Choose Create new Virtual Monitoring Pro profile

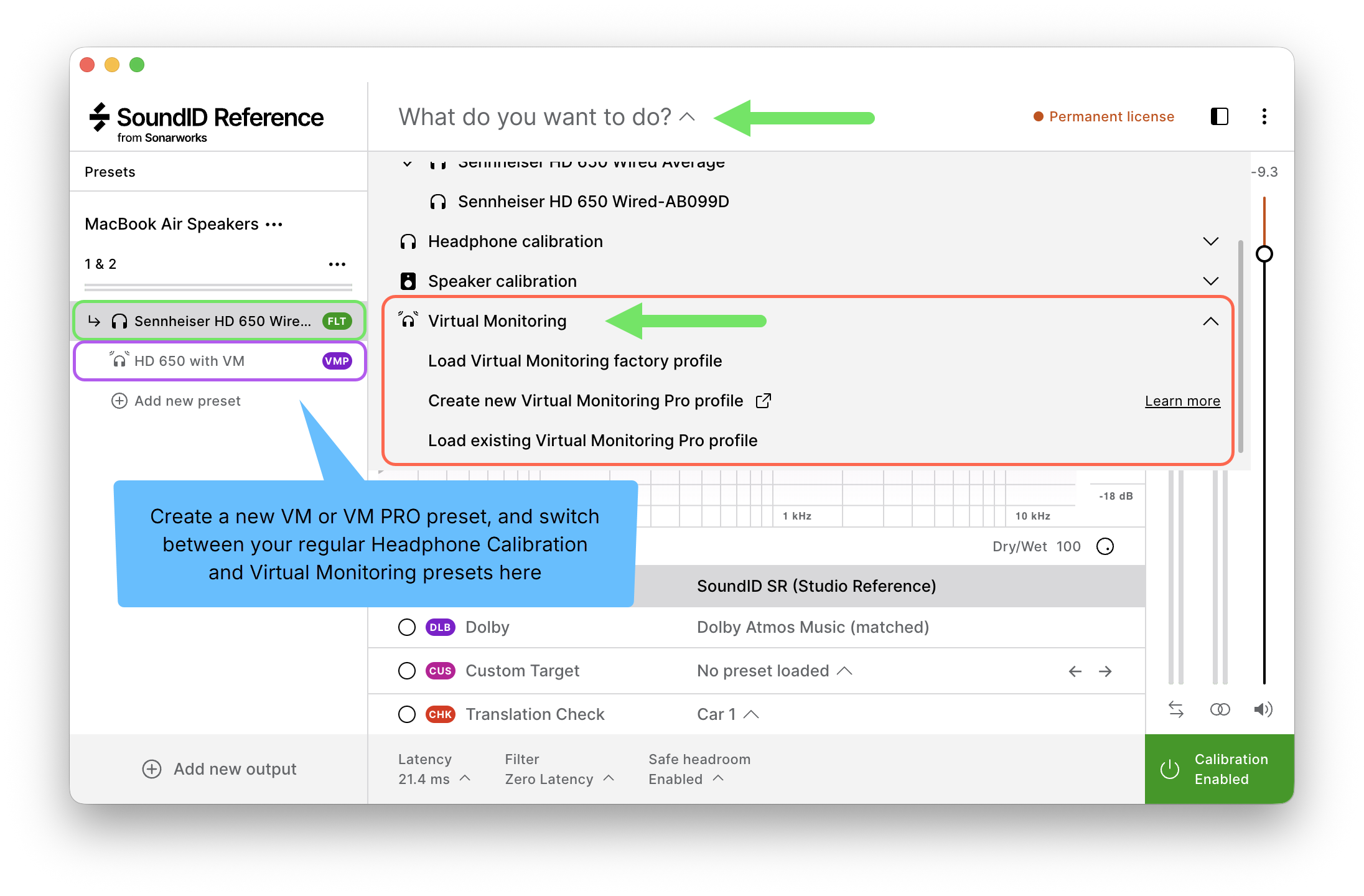point(586,401)
